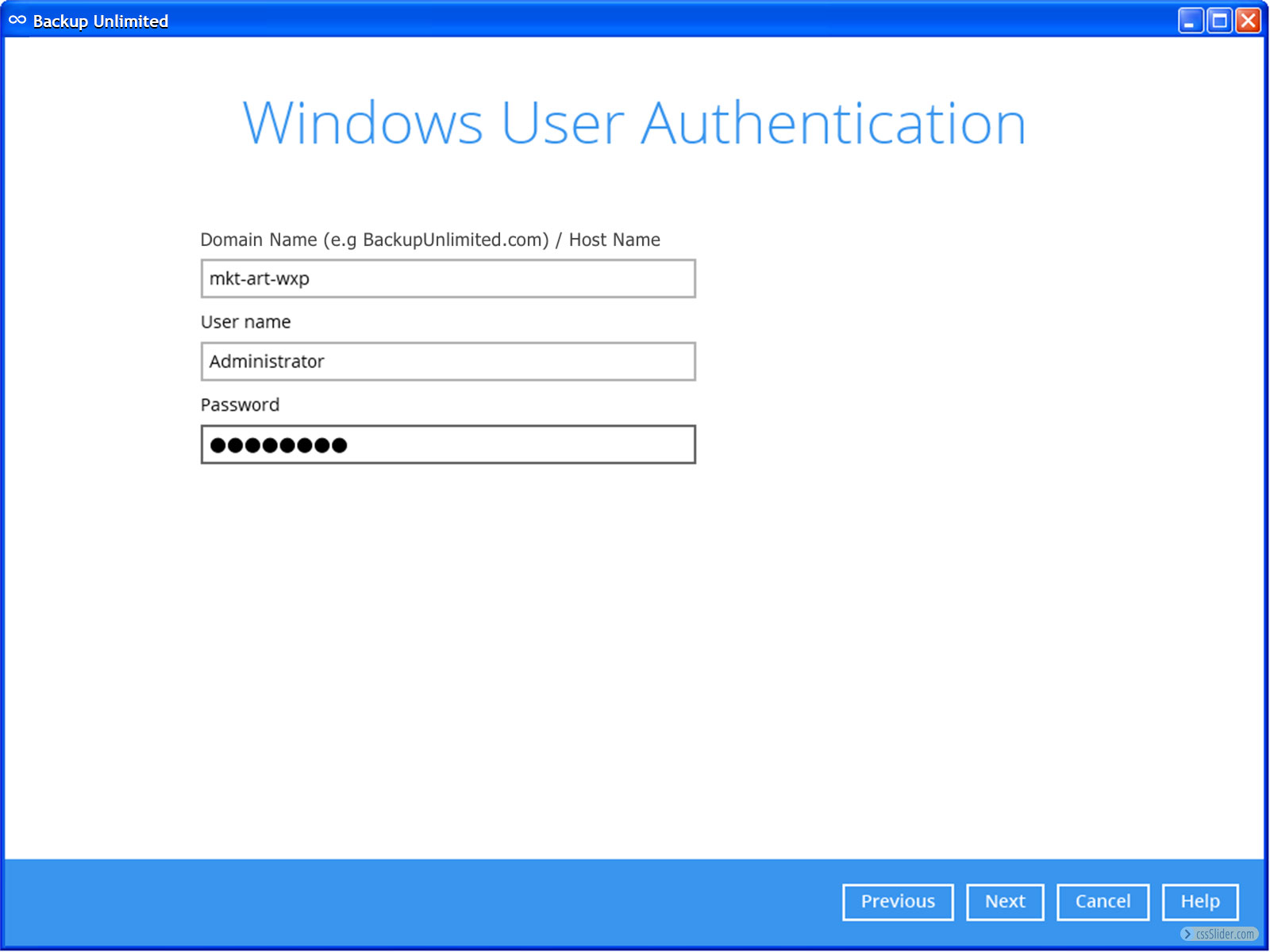
Task: Open Help for this dialog
Action: click(x=1199, y=902)
